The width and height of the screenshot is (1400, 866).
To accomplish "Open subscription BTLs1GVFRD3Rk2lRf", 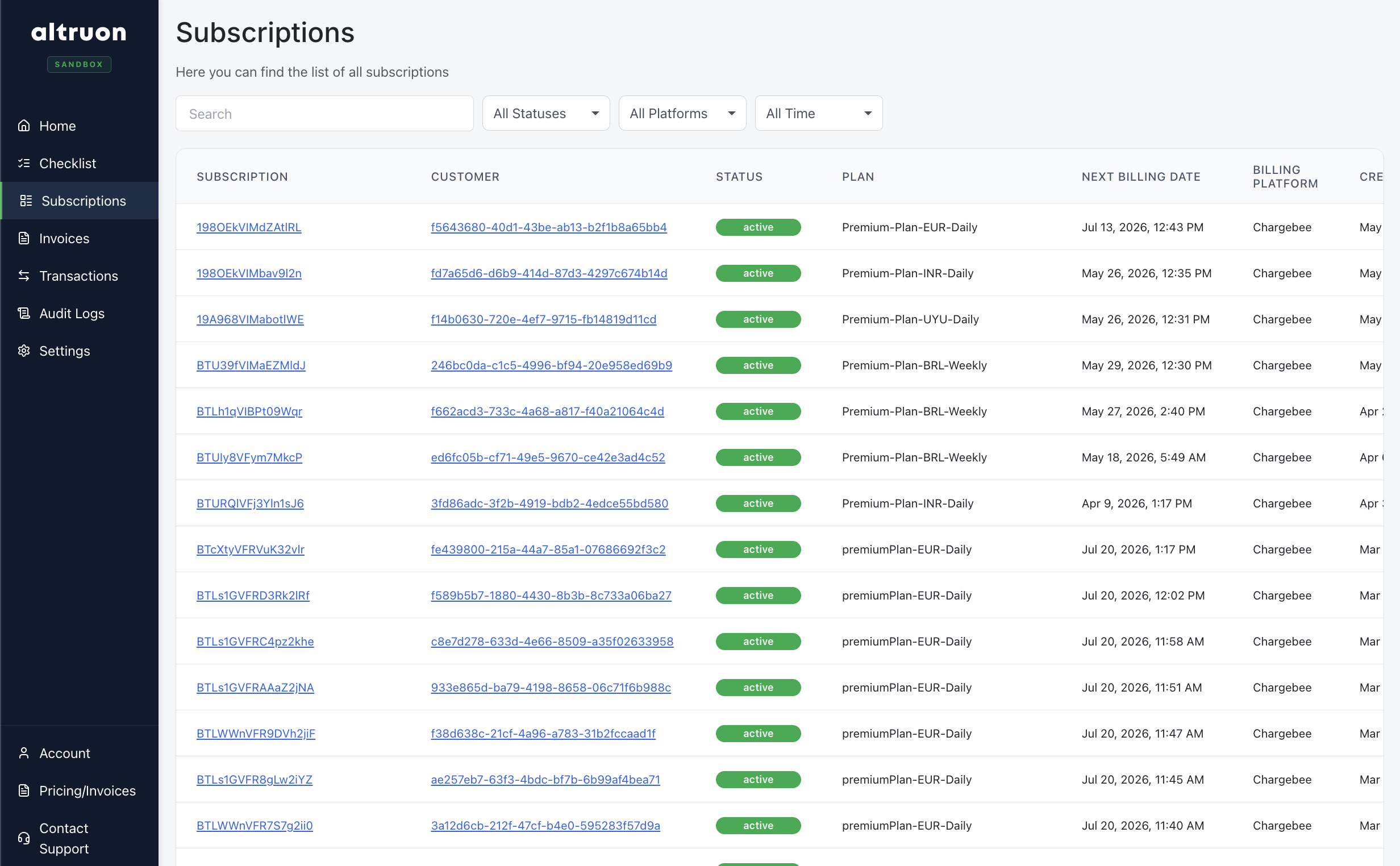I will 253,595.
